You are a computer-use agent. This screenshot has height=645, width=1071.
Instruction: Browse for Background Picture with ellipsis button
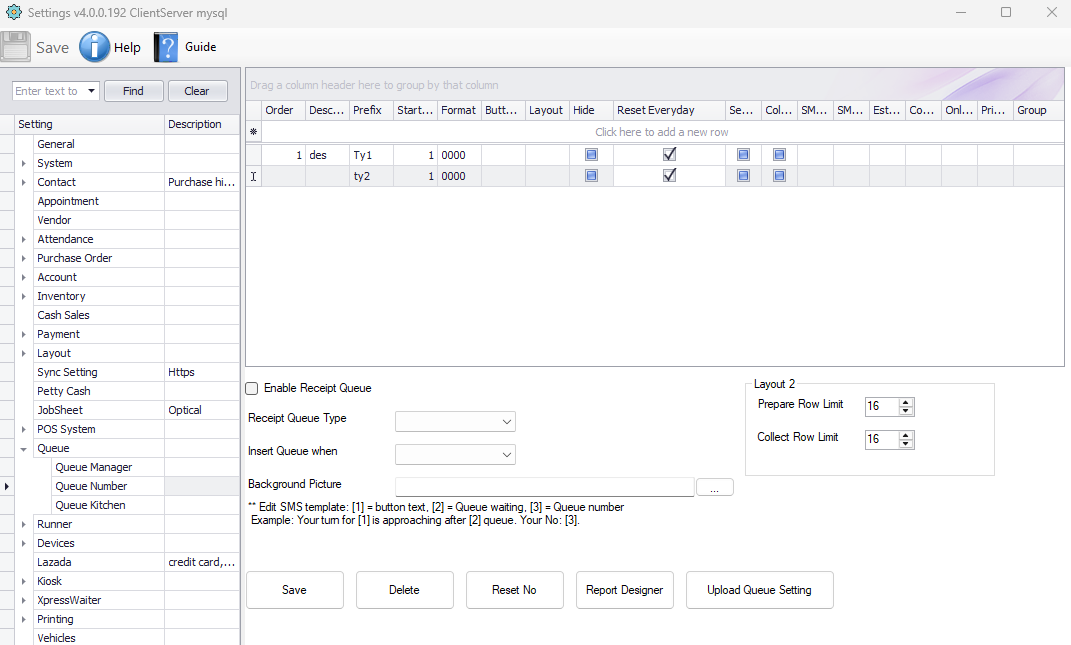[x=714, y=487]
